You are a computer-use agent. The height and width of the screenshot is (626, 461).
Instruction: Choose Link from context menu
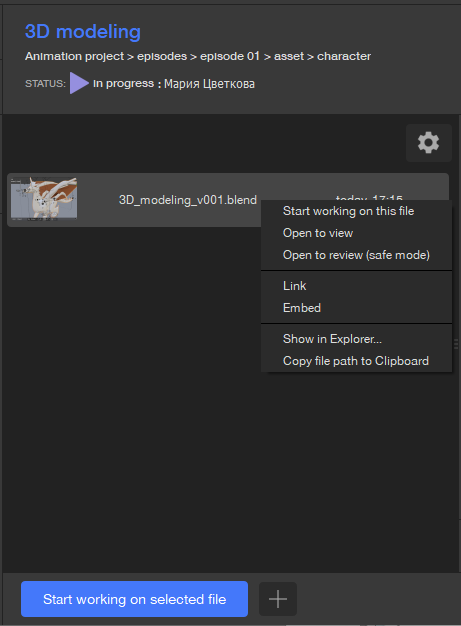[295, 286]
